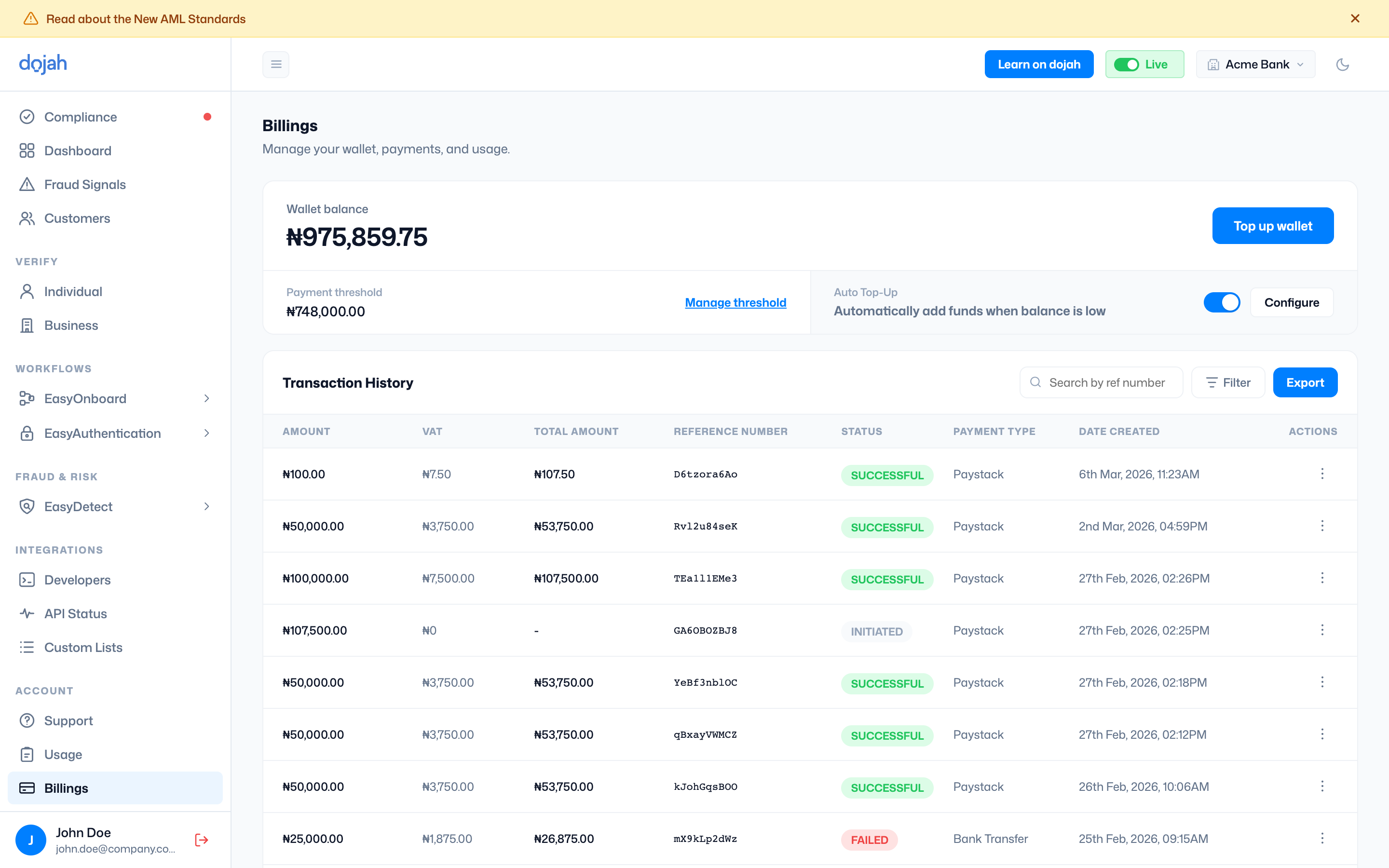Click the Amount column header

point(306,431)
